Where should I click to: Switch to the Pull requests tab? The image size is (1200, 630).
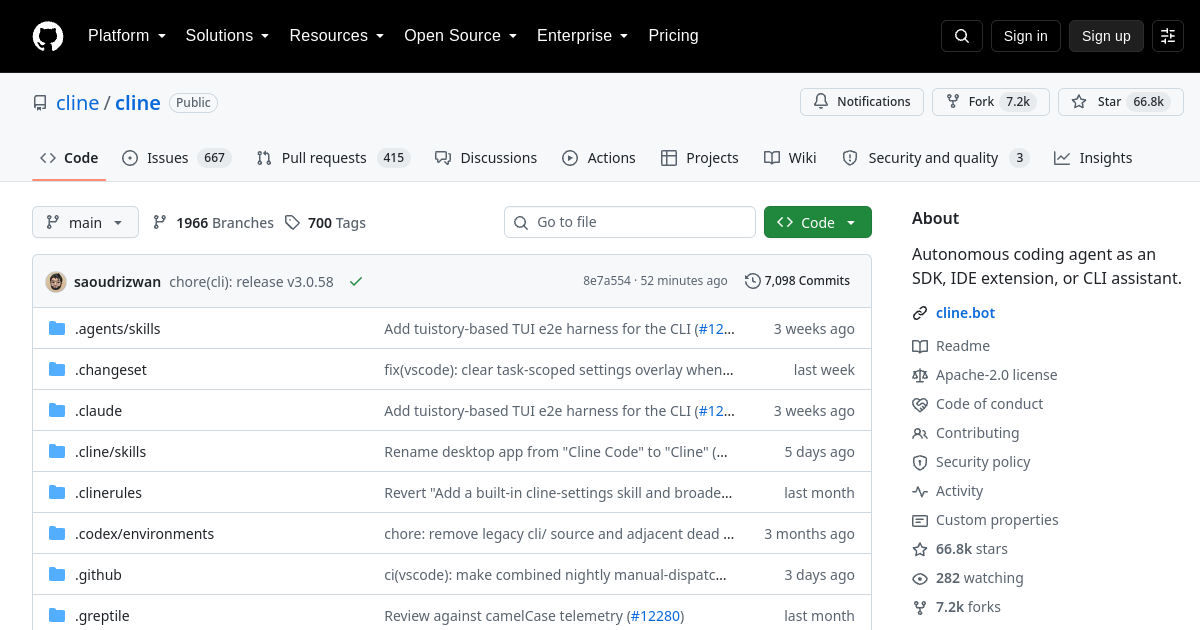tap(333, 158)
